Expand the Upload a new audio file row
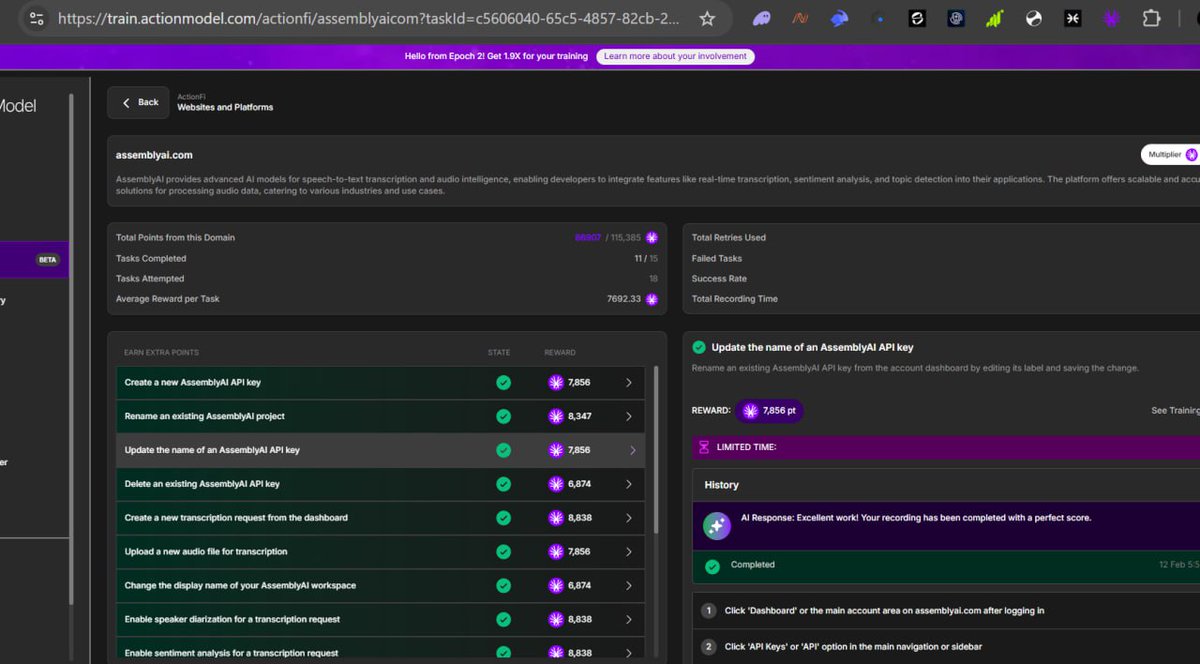This screenshot has height=664, width=1200. (629, 552)
